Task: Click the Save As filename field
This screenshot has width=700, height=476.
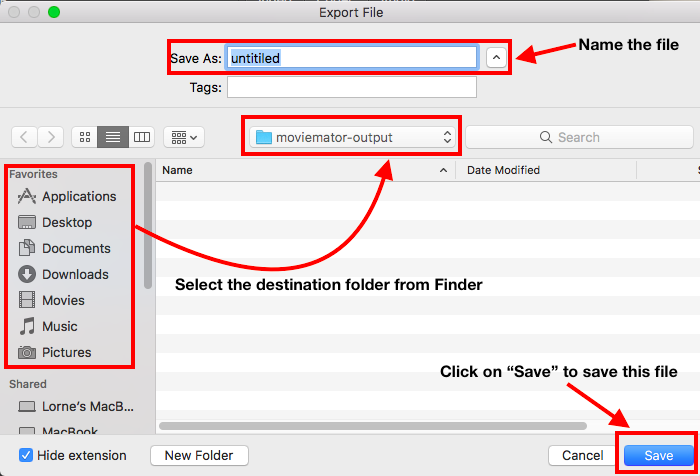Action: coord(352,58)
